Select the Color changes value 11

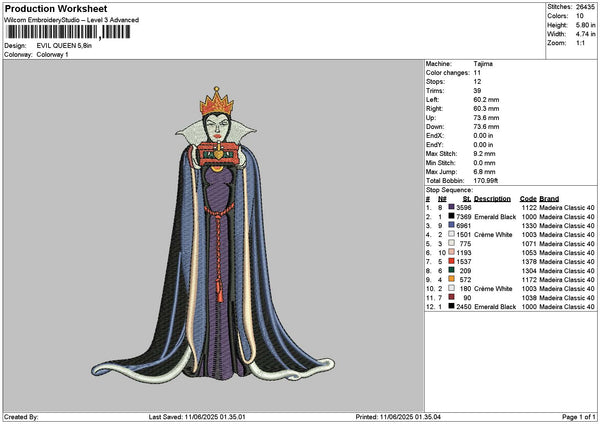pos(477,73)
